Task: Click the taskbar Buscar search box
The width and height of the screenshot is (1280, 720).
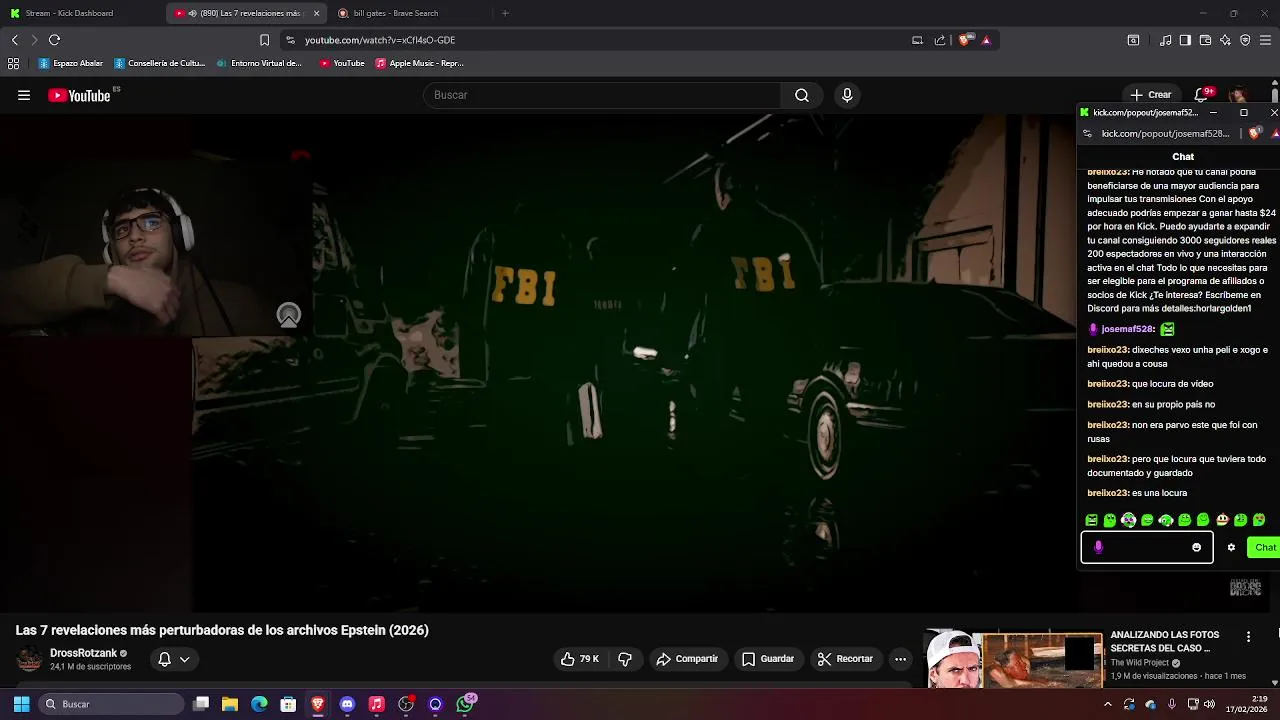Action: click(111, 704)
